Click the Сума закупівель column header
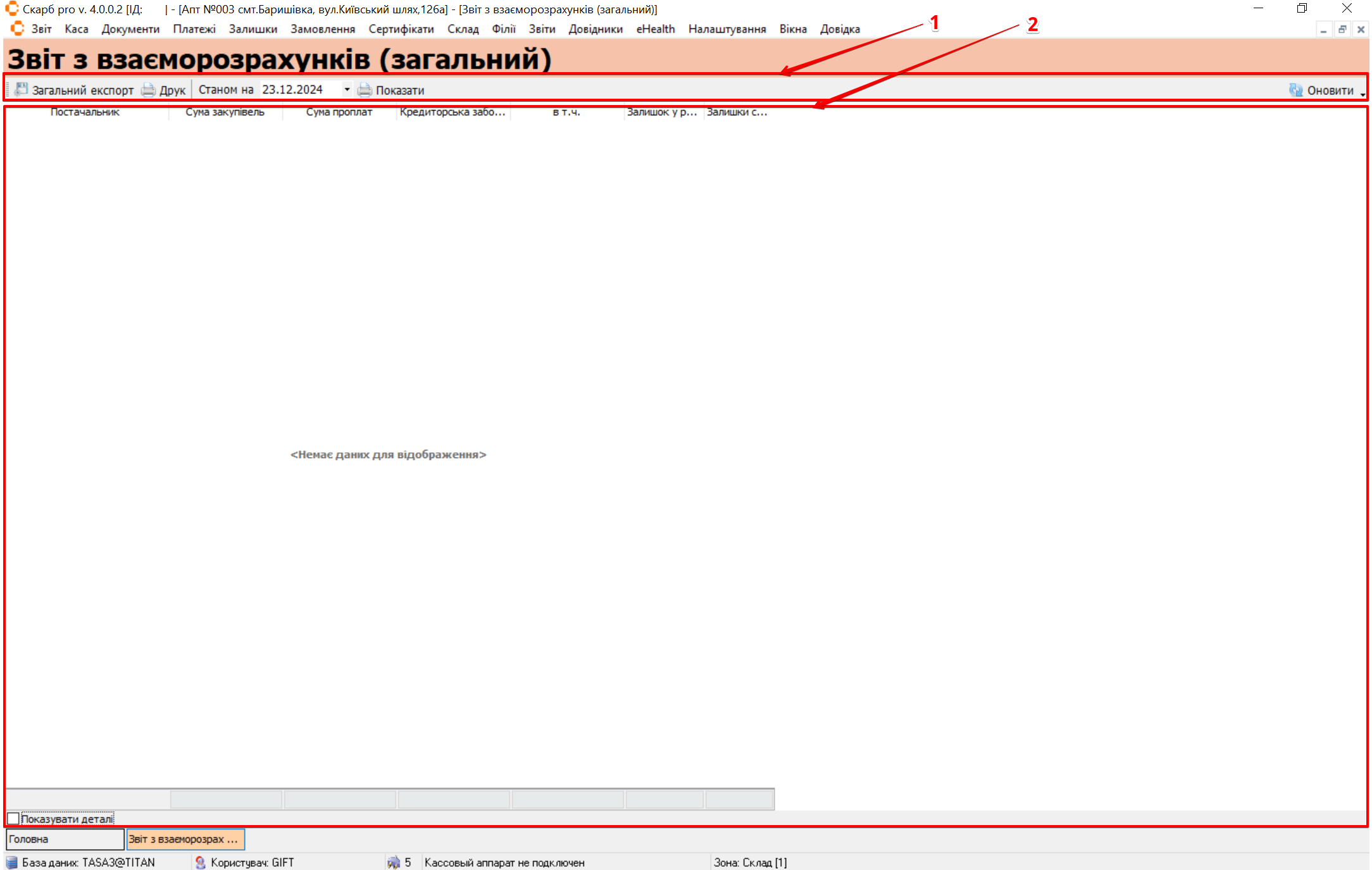The height and width of the screenshot is (870, 1372). coord(225,112)
